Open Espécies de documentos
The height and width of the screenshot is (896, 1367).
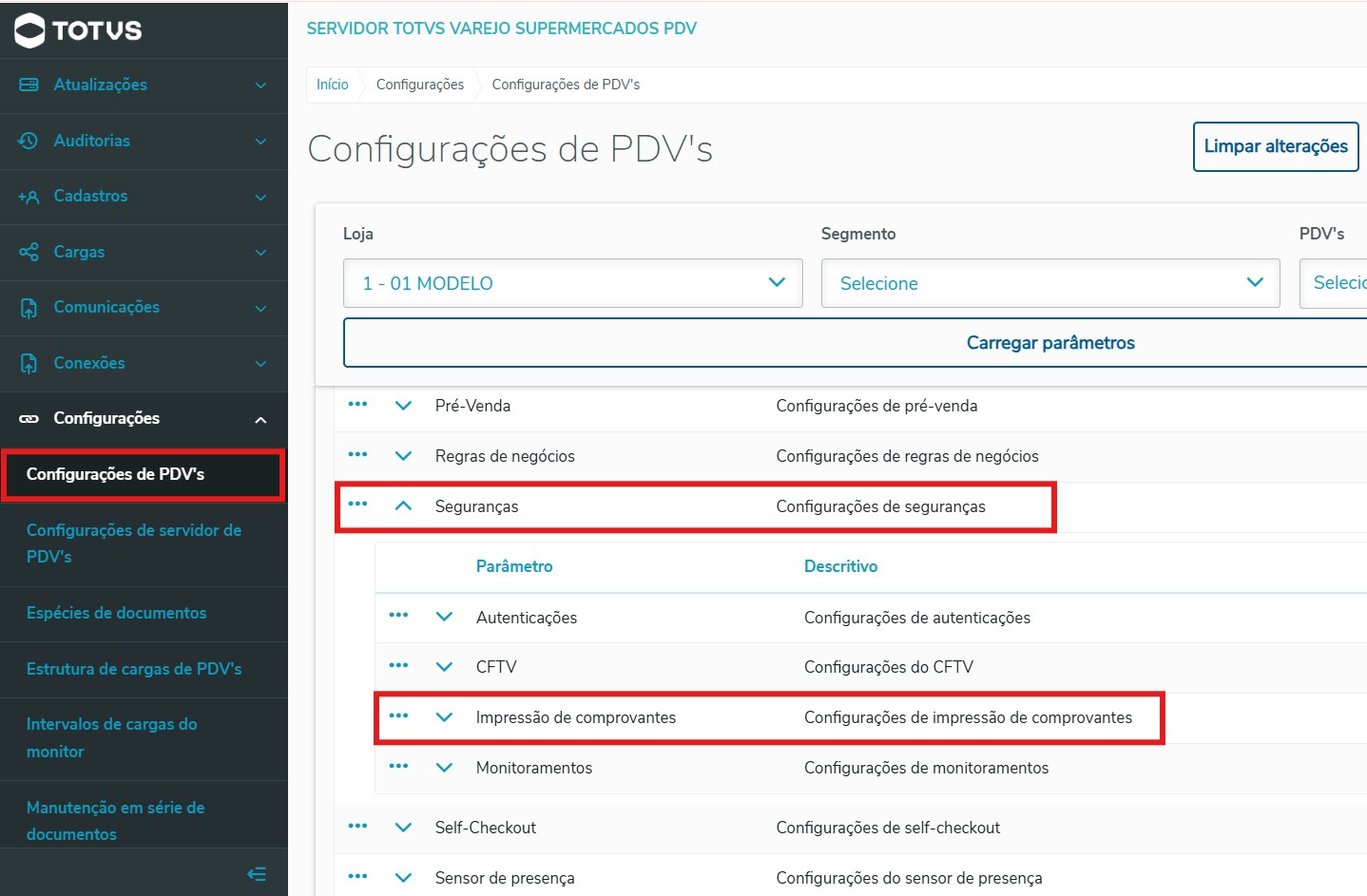(x=144, y=614)
